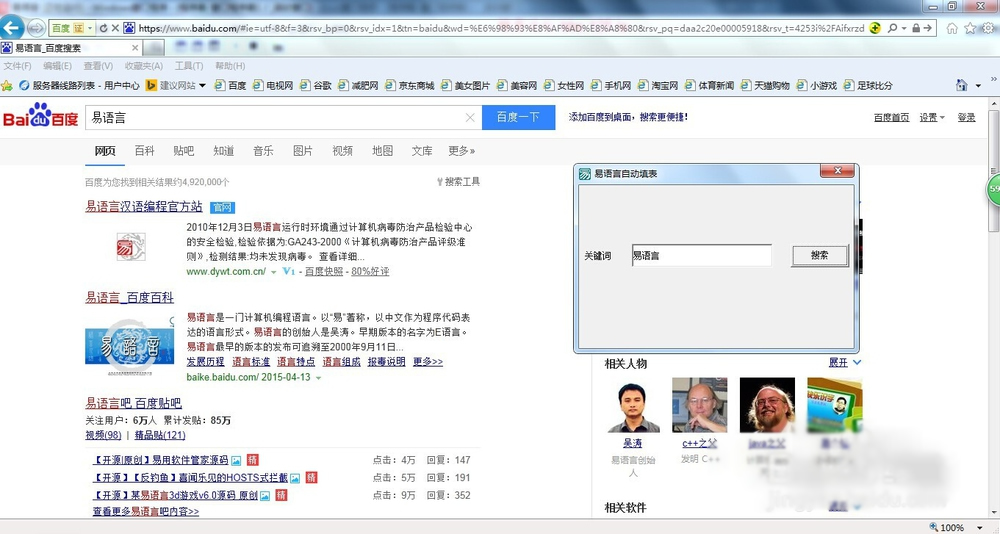Screen dimensions: 1000x534
Task: Click the 登录 link
Action: tap(966, 117)
